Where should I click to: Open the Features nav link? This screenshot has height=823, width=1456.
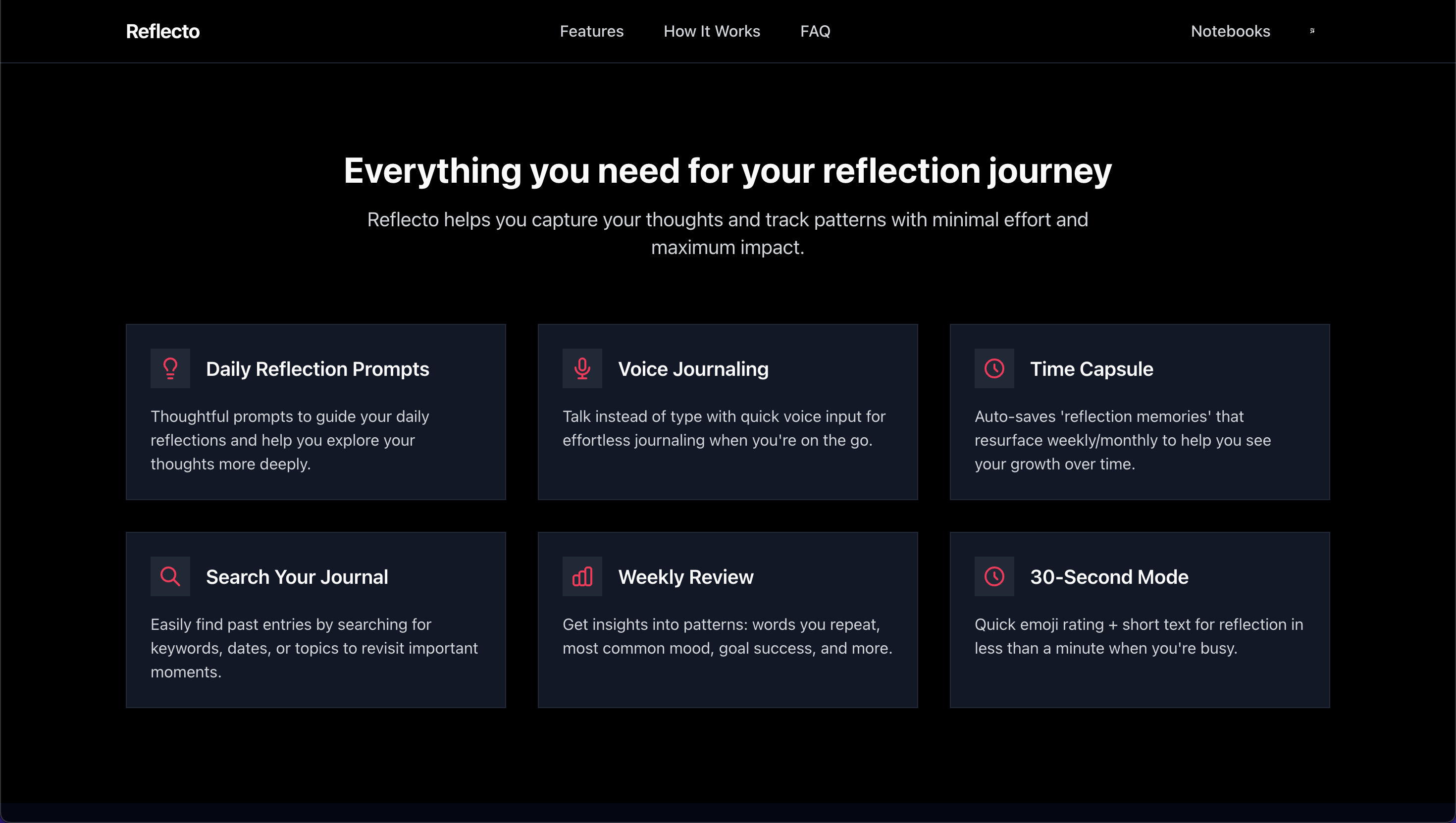pos(591,31)
